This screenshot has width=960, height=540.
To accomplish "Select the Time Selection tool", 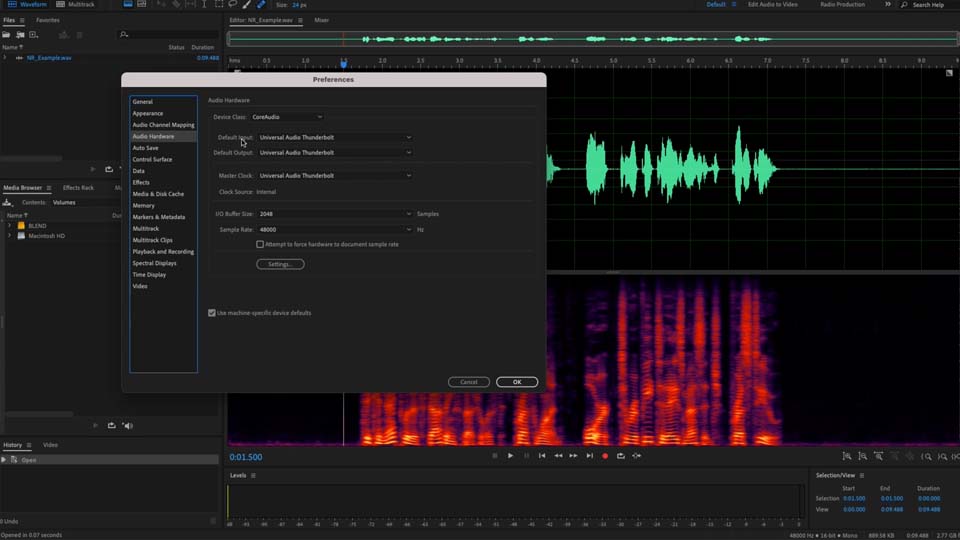I will click(x=204, y=4).
